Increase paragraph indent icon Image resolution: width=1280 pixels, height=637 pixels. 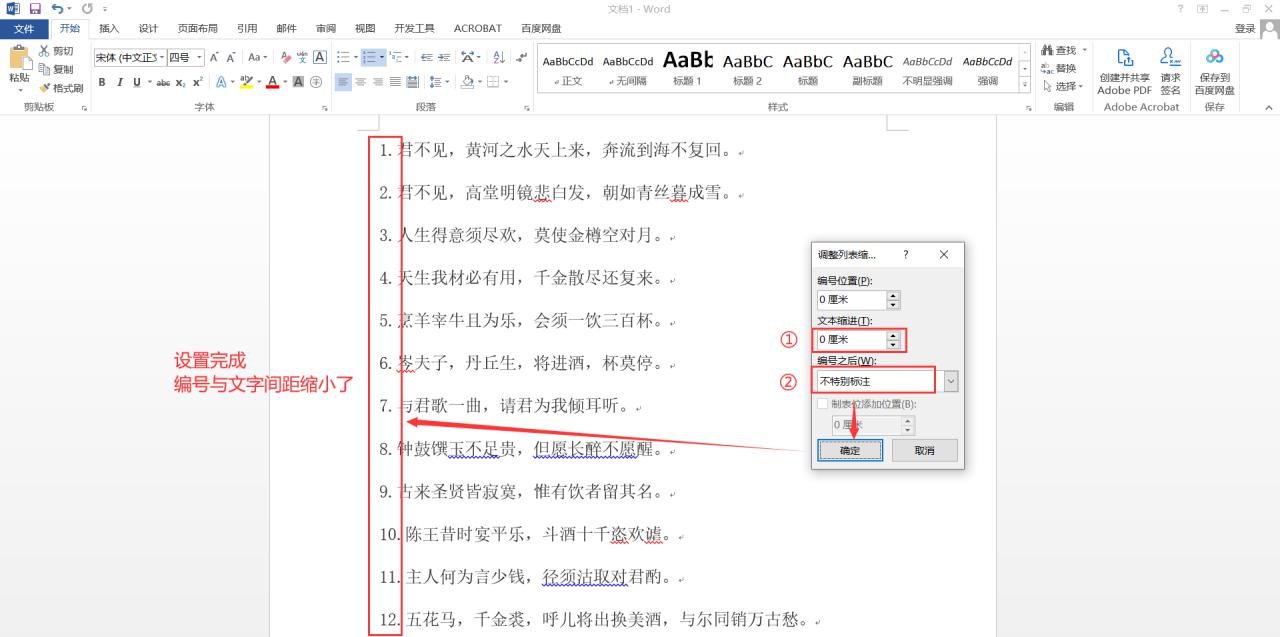[443, 57]
